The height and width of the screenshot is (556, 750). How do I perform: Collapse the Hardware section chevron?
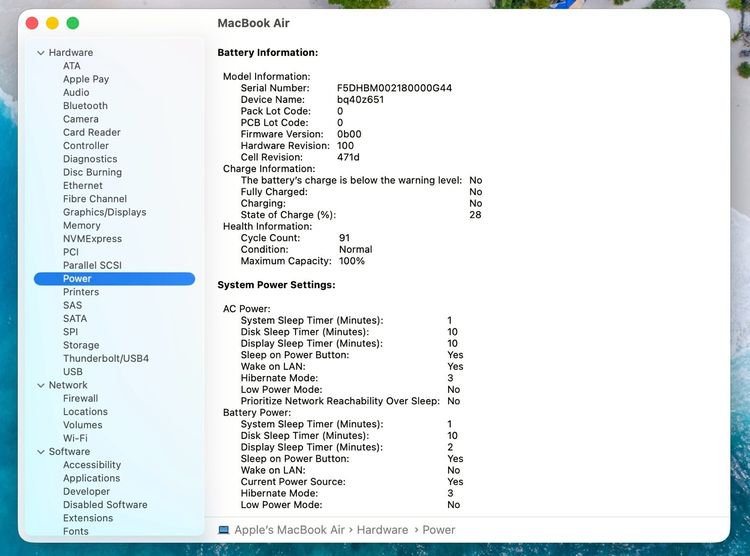pos(41,53)
